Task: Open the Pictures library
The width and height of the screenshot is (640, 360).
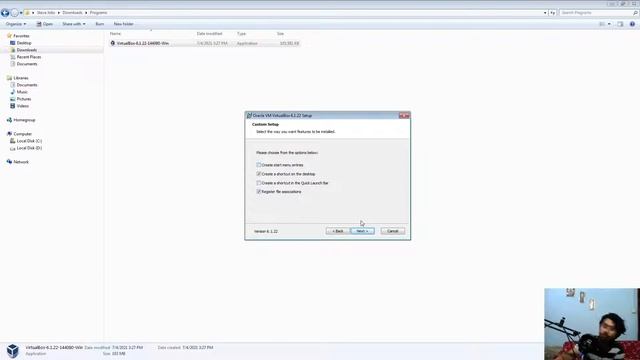Action: (x=24, y=99)
